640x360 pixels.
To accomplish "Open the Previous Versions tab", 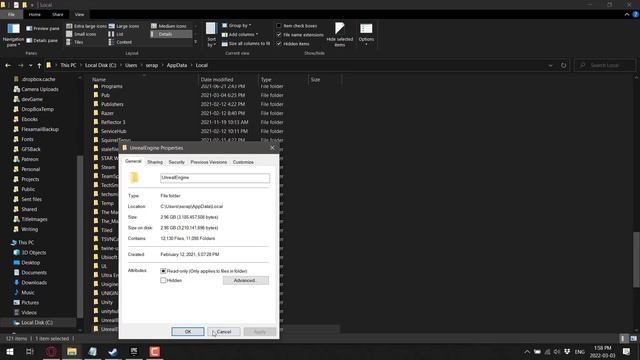I will tap(209, 162).
